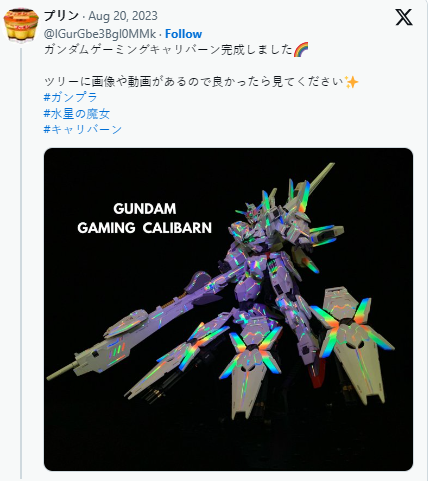Follow the プリン account
Screen dimensions: 429x481
click(183, 34)
